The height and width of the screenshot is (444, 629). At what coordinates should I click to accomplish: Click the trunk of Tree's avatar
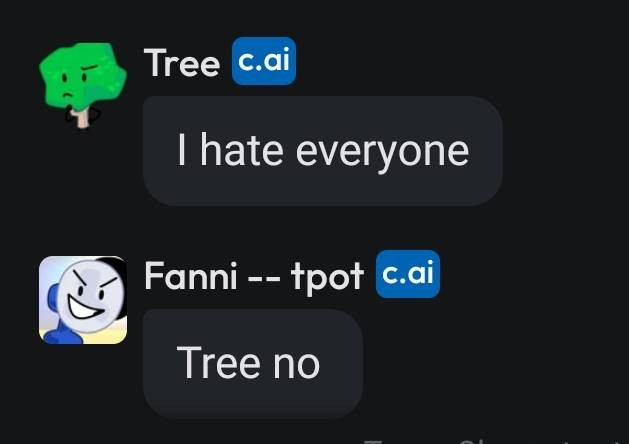(83, 118)
